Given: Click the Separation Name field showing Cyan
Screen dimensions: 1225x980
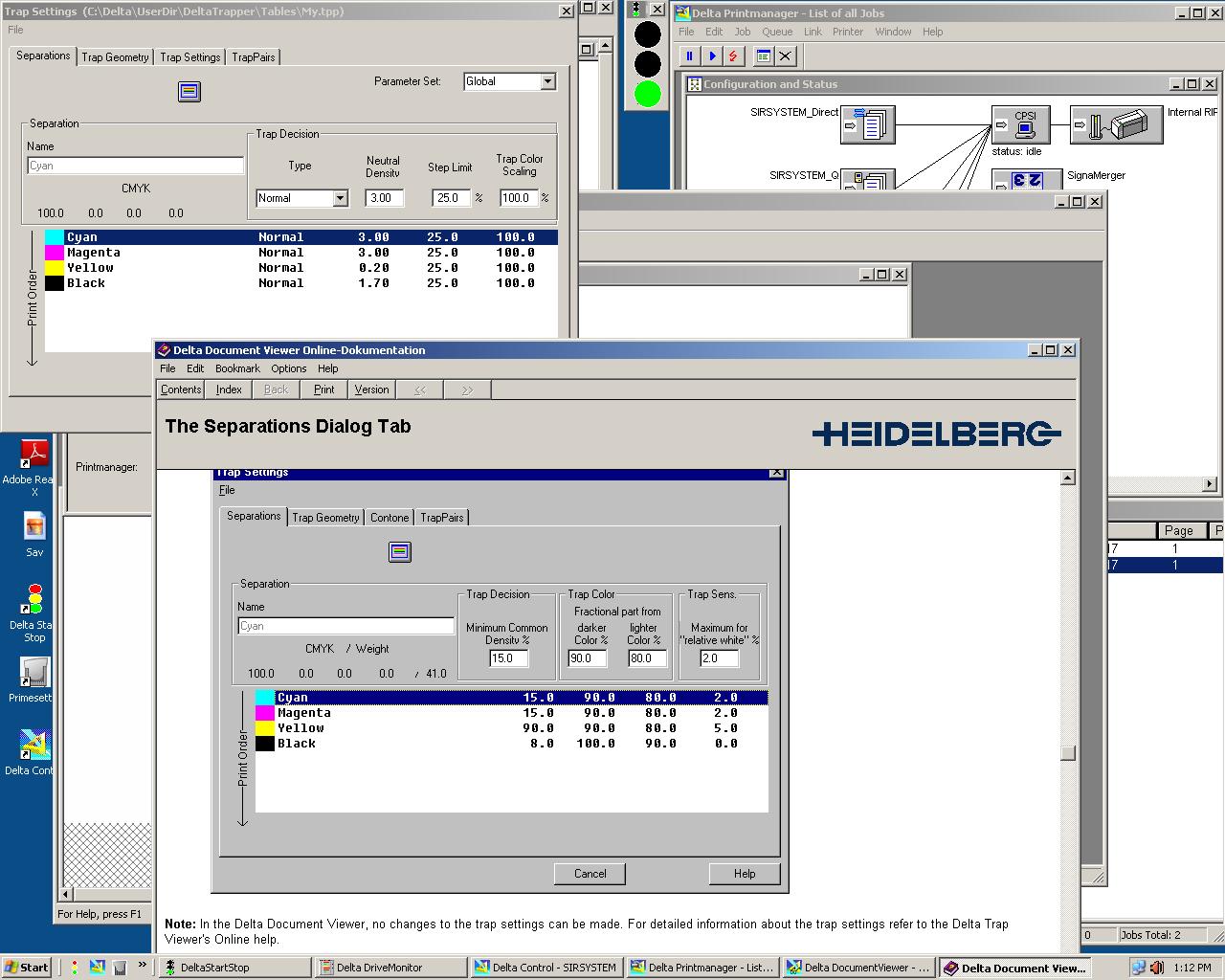Looking at the screenshot, I should (x=136, y=166).
